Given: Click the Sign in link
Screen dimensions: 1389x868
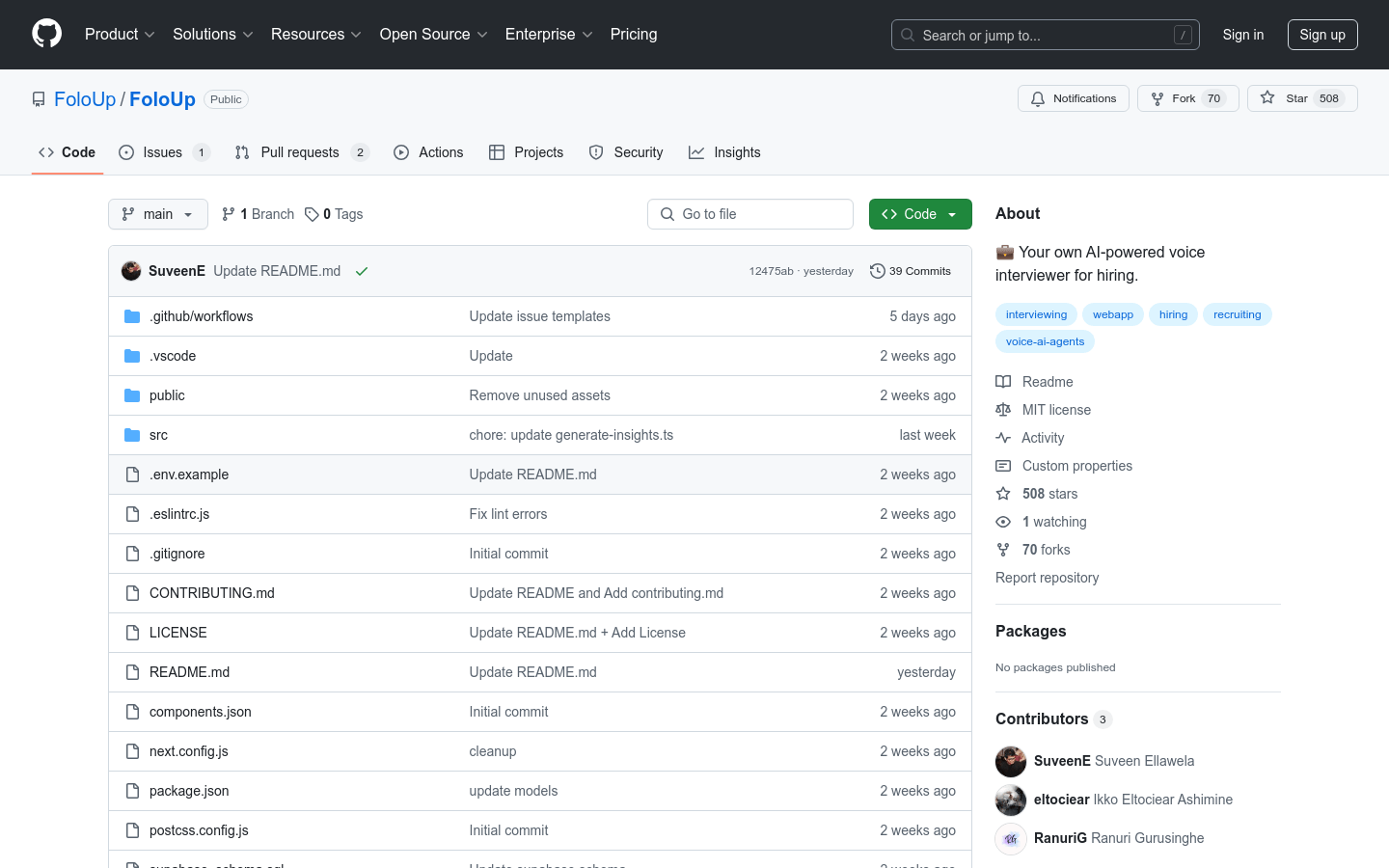Looking at the screenshot, I should point(1243,35).
